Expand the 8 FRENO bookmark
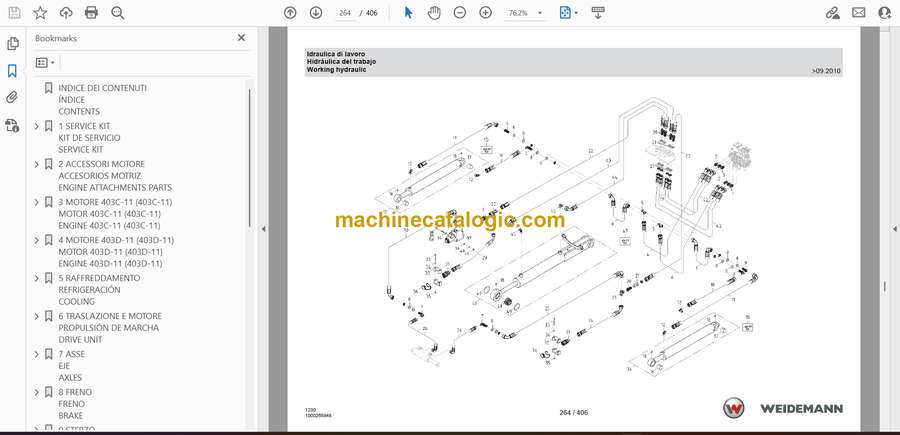 37,392
